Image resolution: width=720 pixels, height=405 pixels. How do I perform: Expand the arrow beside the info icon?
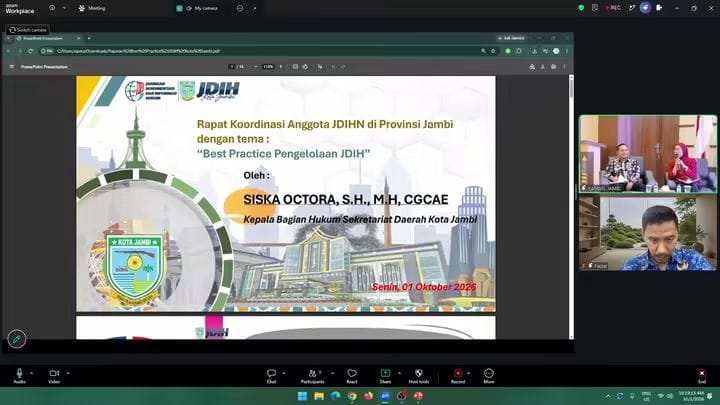point(64,8)
